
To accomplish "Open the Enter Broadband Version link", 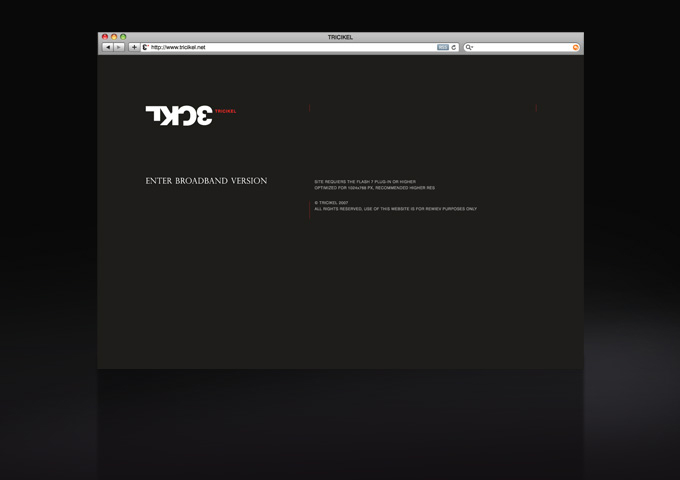I will [x=206, y=181].
